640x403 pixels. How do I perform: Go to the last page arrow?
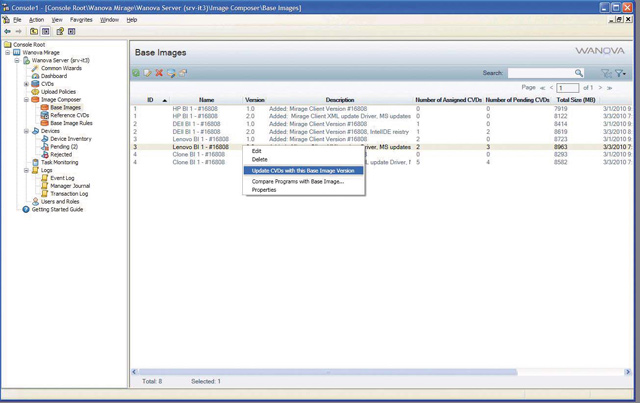609,88
